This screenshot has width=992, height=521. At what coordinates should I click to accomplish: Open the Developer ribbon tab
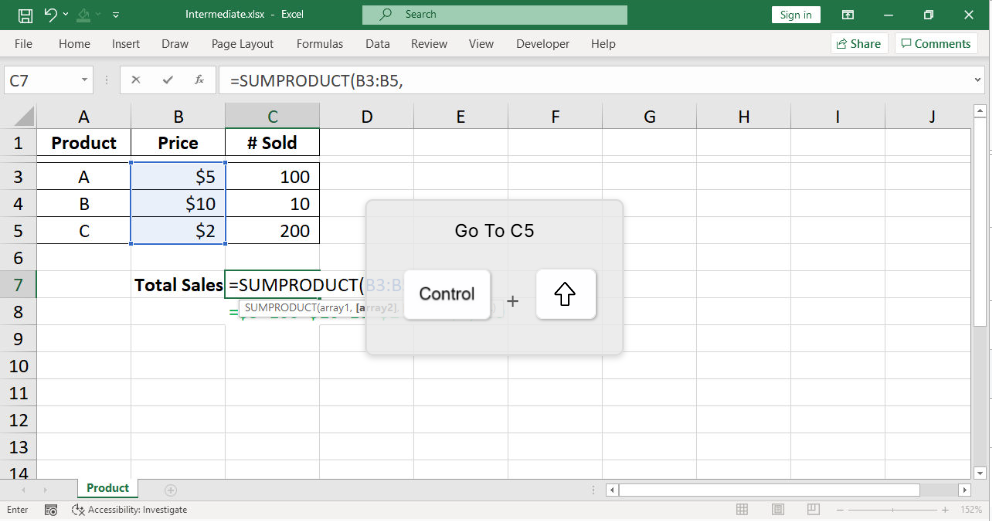pyautogui.click(x=542, y=44)
